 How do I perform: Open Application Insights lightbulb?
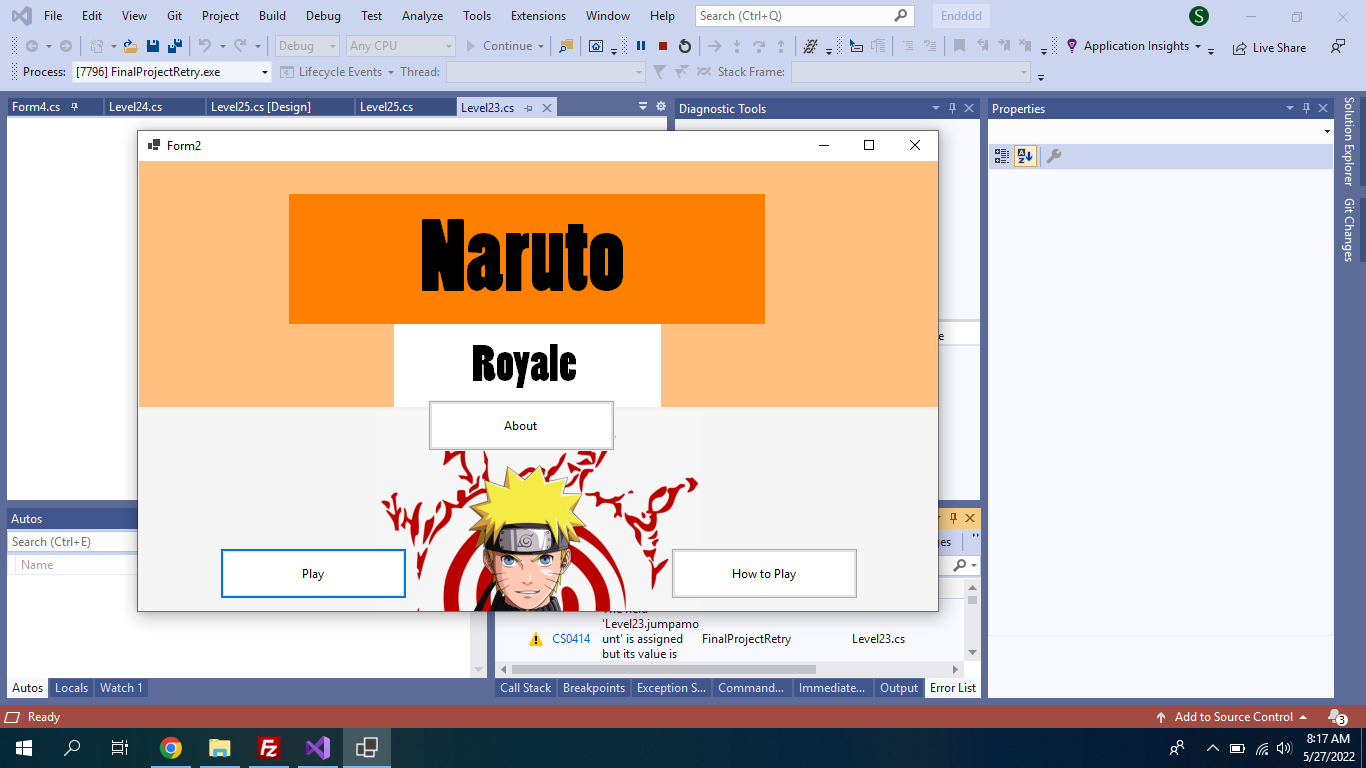[x=1072, y=46]
